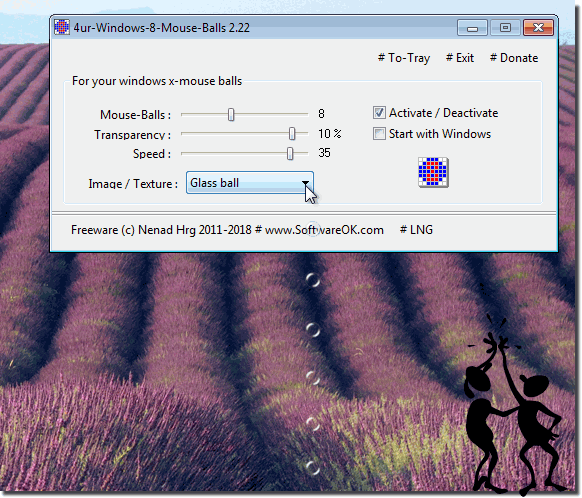Open the Image / Texture dropdown arrow
Image resolution: width=582 pixels, height=498 pixels.
[x=305, y=183]
